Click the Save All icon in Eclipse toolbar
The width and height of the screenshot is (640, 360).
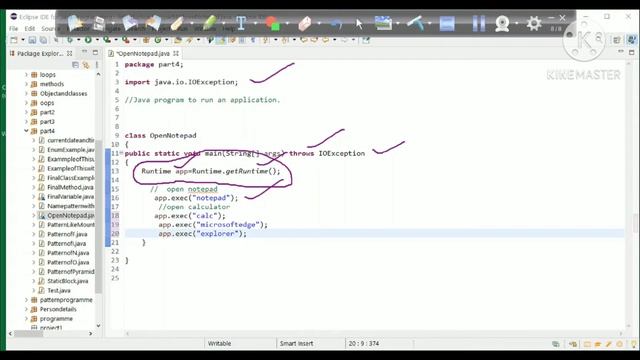coord(43,40)
